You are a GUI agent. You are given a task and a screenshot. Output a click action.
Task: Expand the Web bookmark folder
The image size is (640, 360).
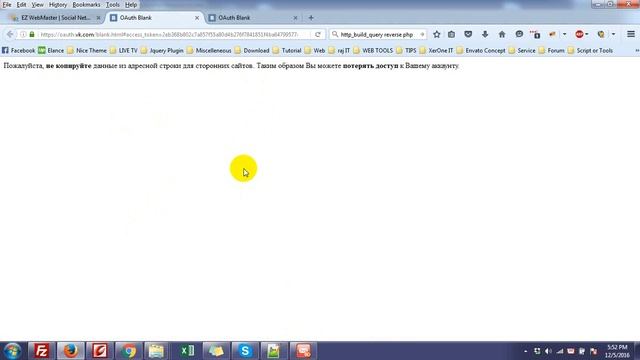[x=315, y=51]
